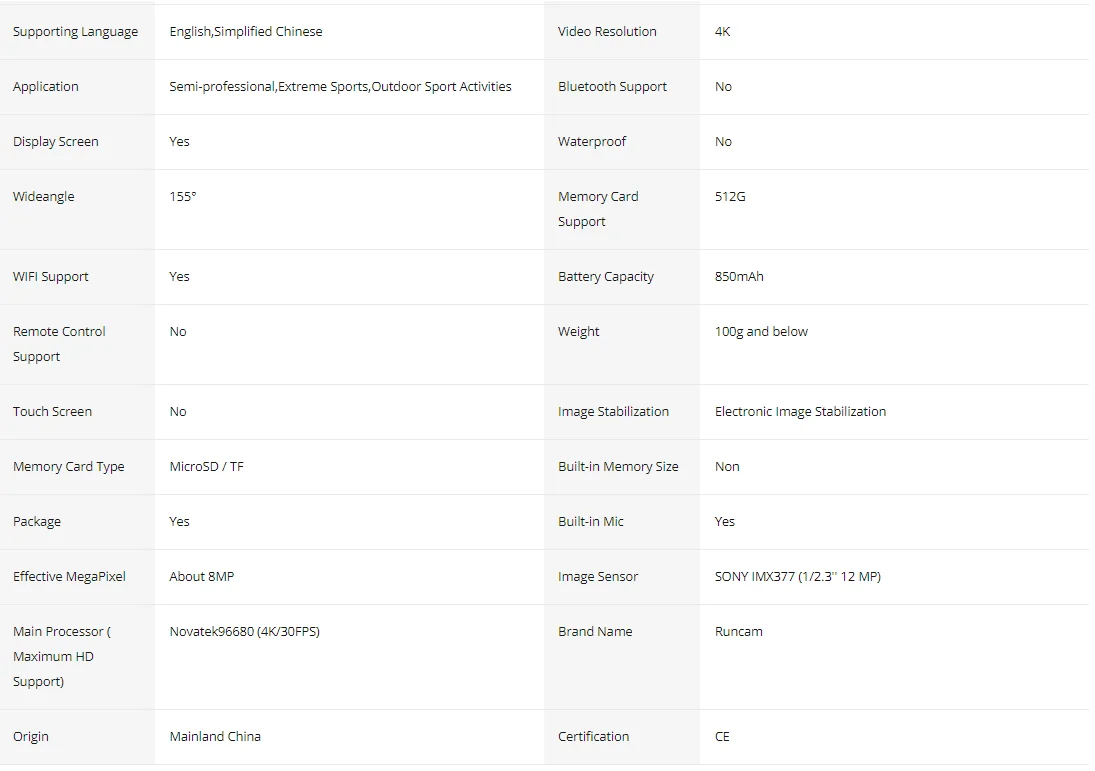
Task: Click the "Video Resolution" label
Action: click(607, 32)
